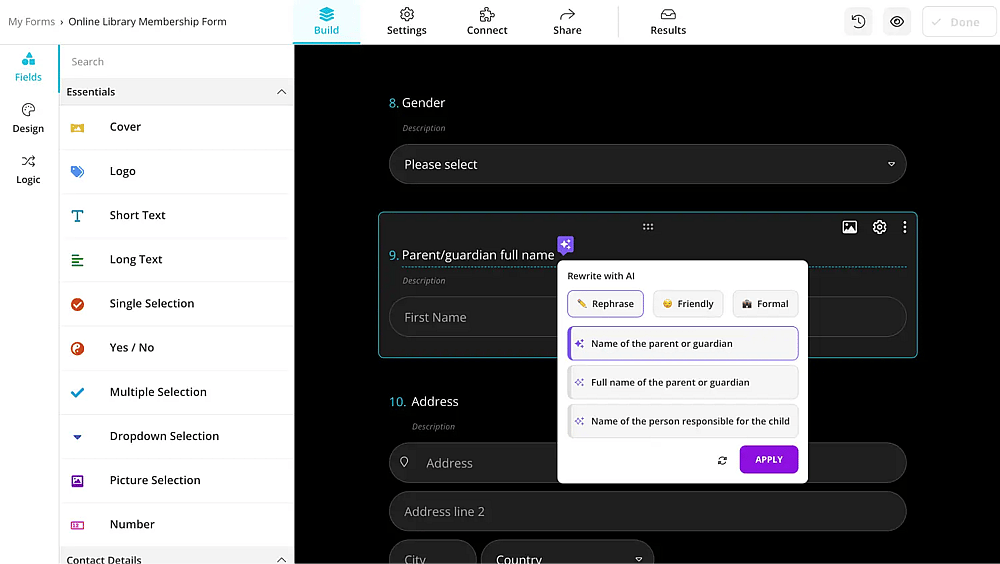Select the Rephrase tone option
Viewport: 1000px width, 564px height.
pos(605,304)
